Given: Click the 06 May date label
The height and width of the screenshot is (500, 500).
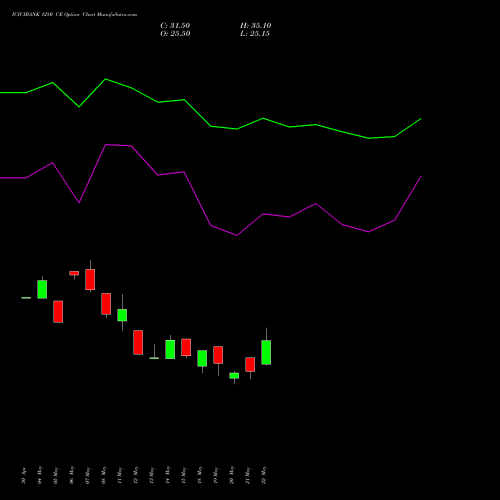Looking at the screenshot, I should (x=72, y=475).
